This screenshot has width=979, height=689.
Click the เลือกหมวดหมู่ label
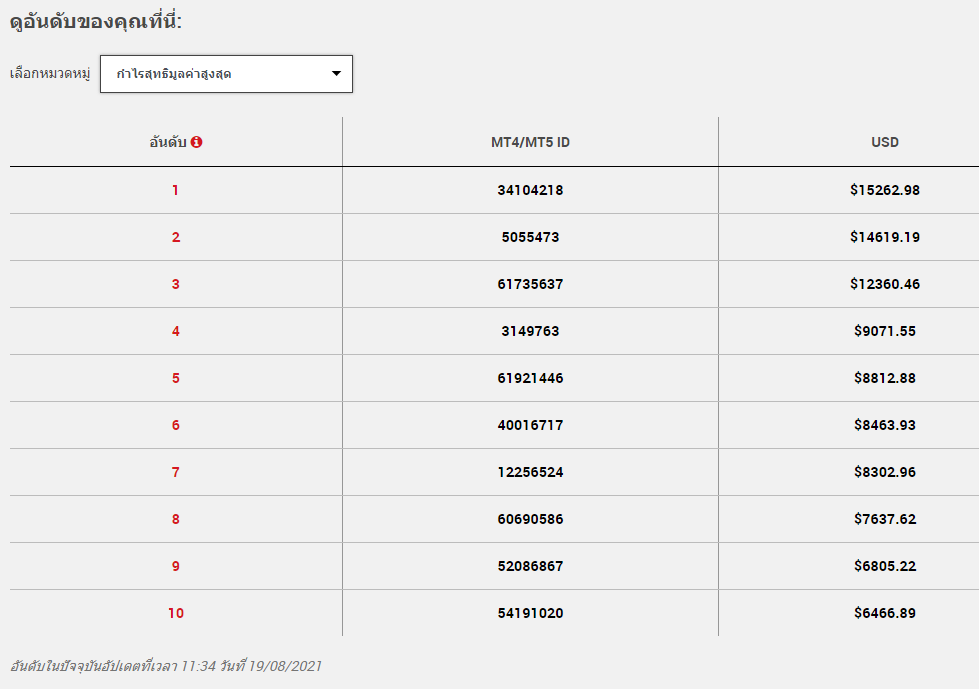(50, 74)
